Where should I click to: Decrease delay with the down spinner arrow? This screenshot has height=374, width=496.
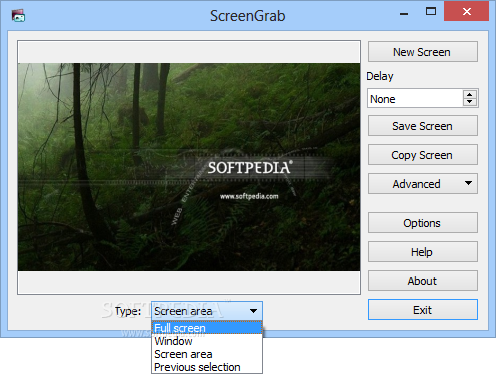click(470, 102)
